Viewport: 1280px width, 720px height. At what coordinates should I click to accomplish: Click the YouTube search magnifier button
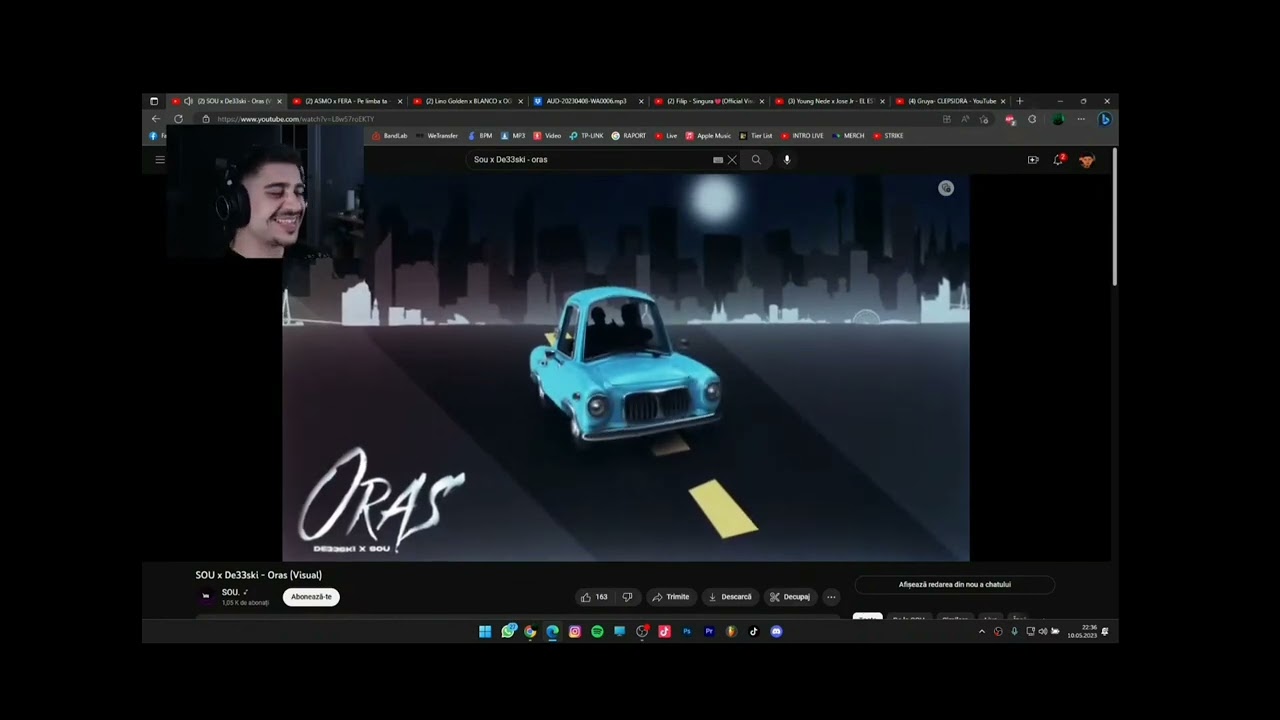click(756, 160)
